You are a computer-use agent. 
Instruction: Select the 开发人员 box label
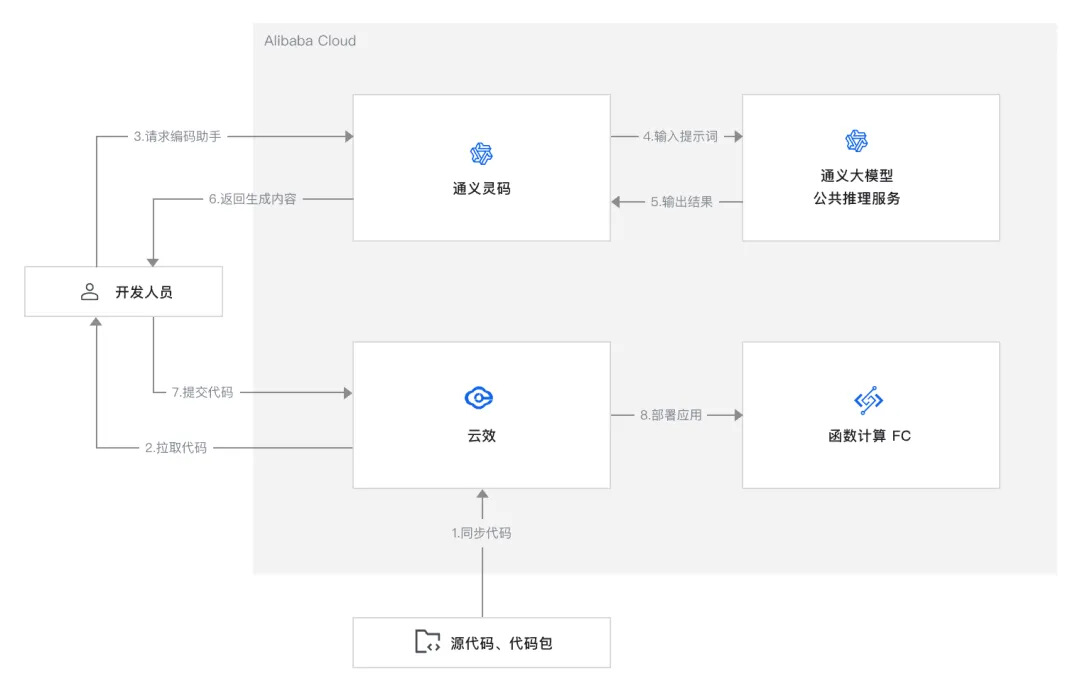[x=144, y=292]
